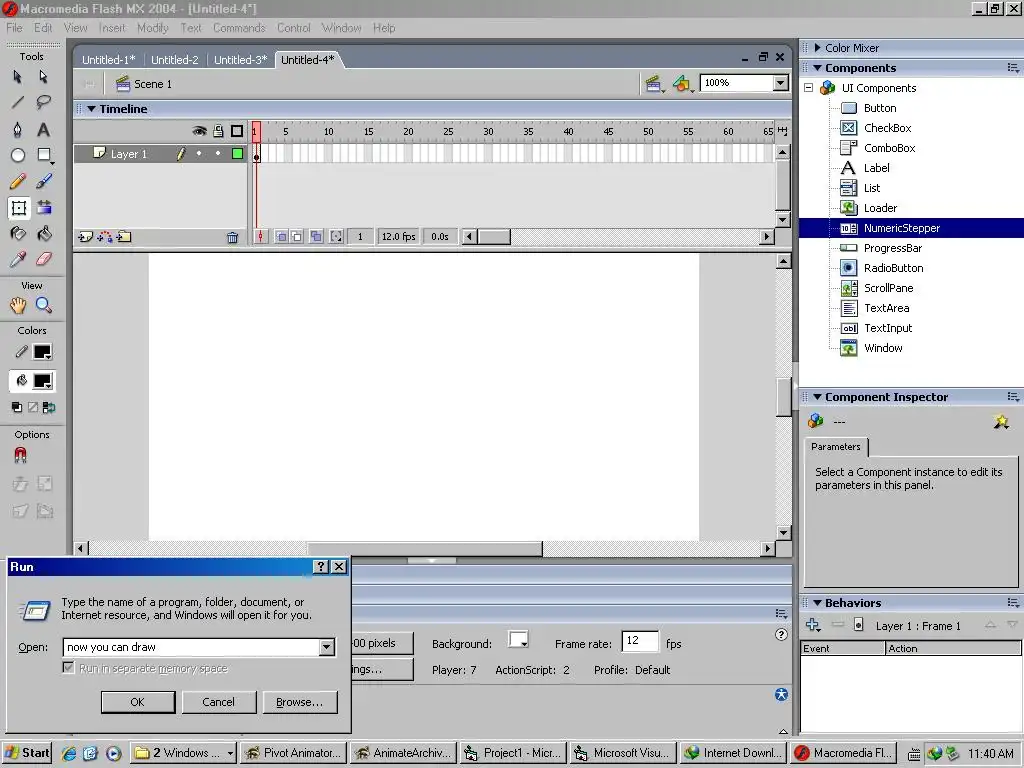Select the Subselection tool
This screenshot has width=1024, height=768.
click(x=43, y=77)
